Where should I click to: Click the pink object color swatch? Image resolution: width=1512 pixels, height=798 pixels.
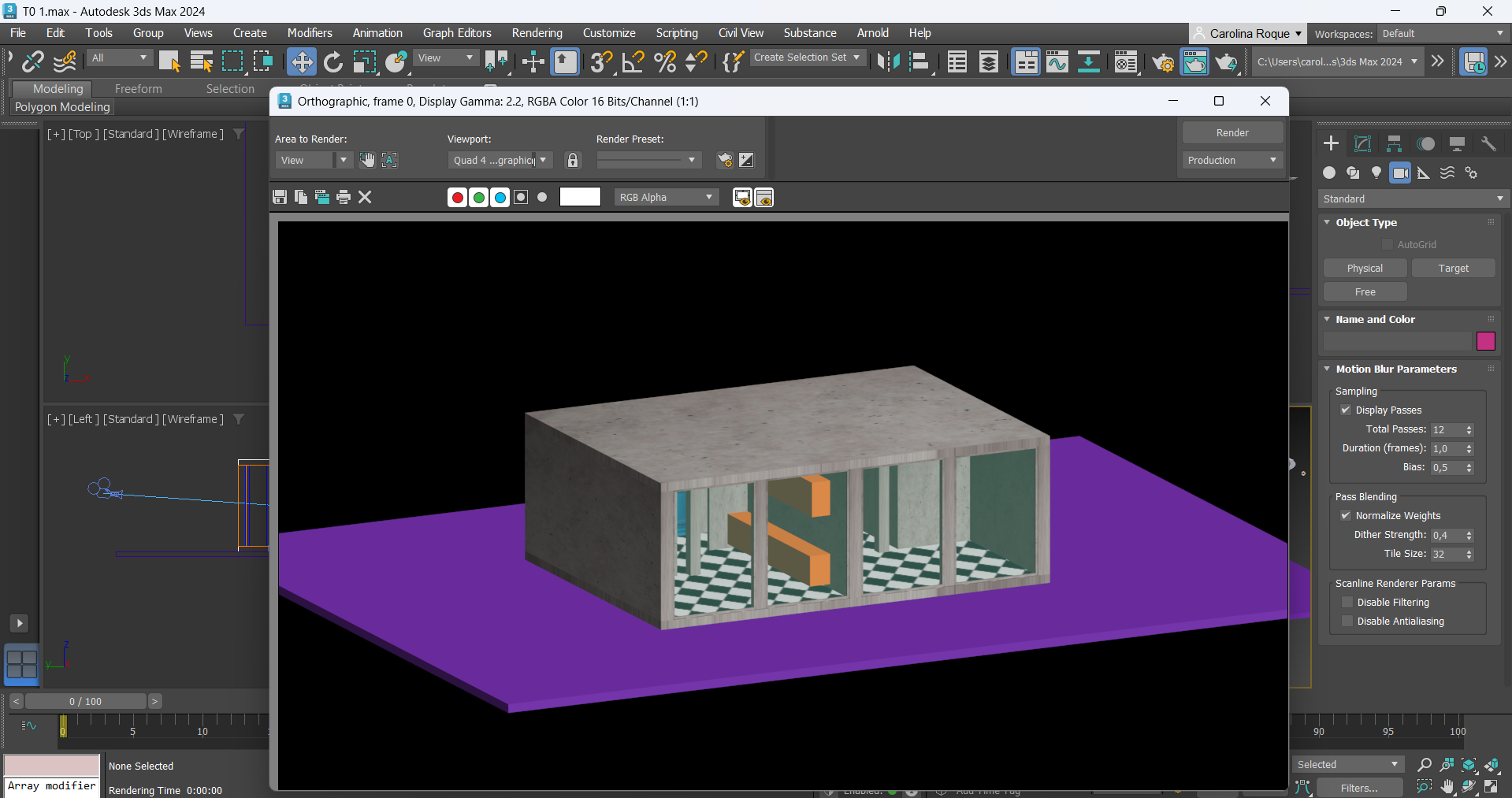tap(1486, 341)
